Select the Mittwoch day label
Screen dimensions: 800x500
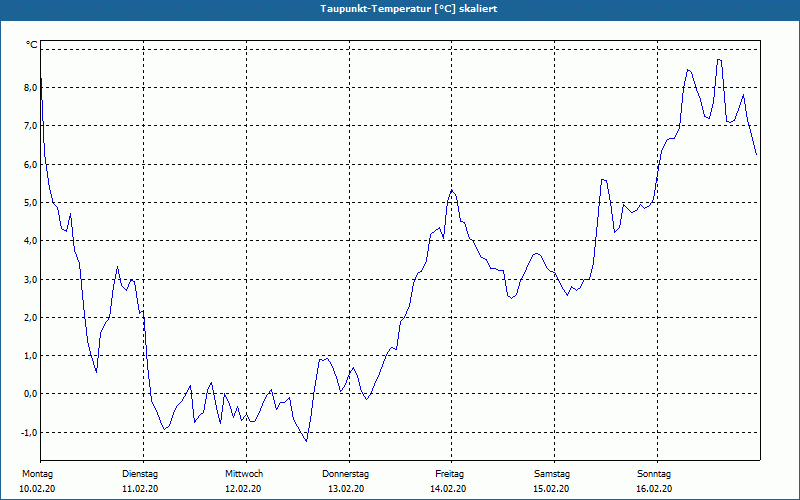(244, 474)
